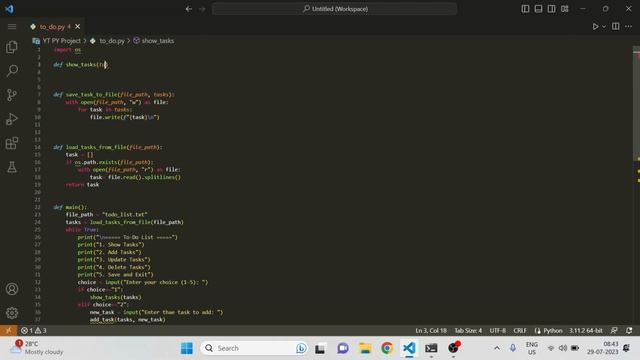Open the Terminal app from the taskbar

[x=431, y=348]
